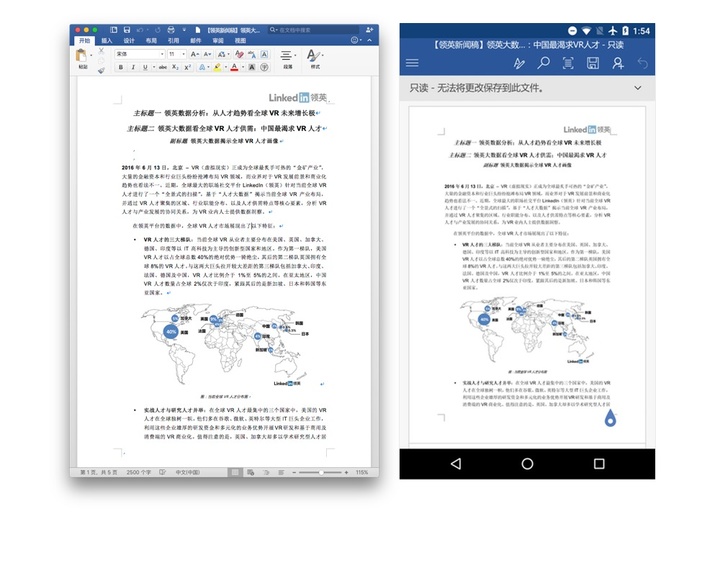The width and height of the screenshot is (720, 576).
Task: Open the font name dropdown (宋体)
Action: tap(138, 53)
